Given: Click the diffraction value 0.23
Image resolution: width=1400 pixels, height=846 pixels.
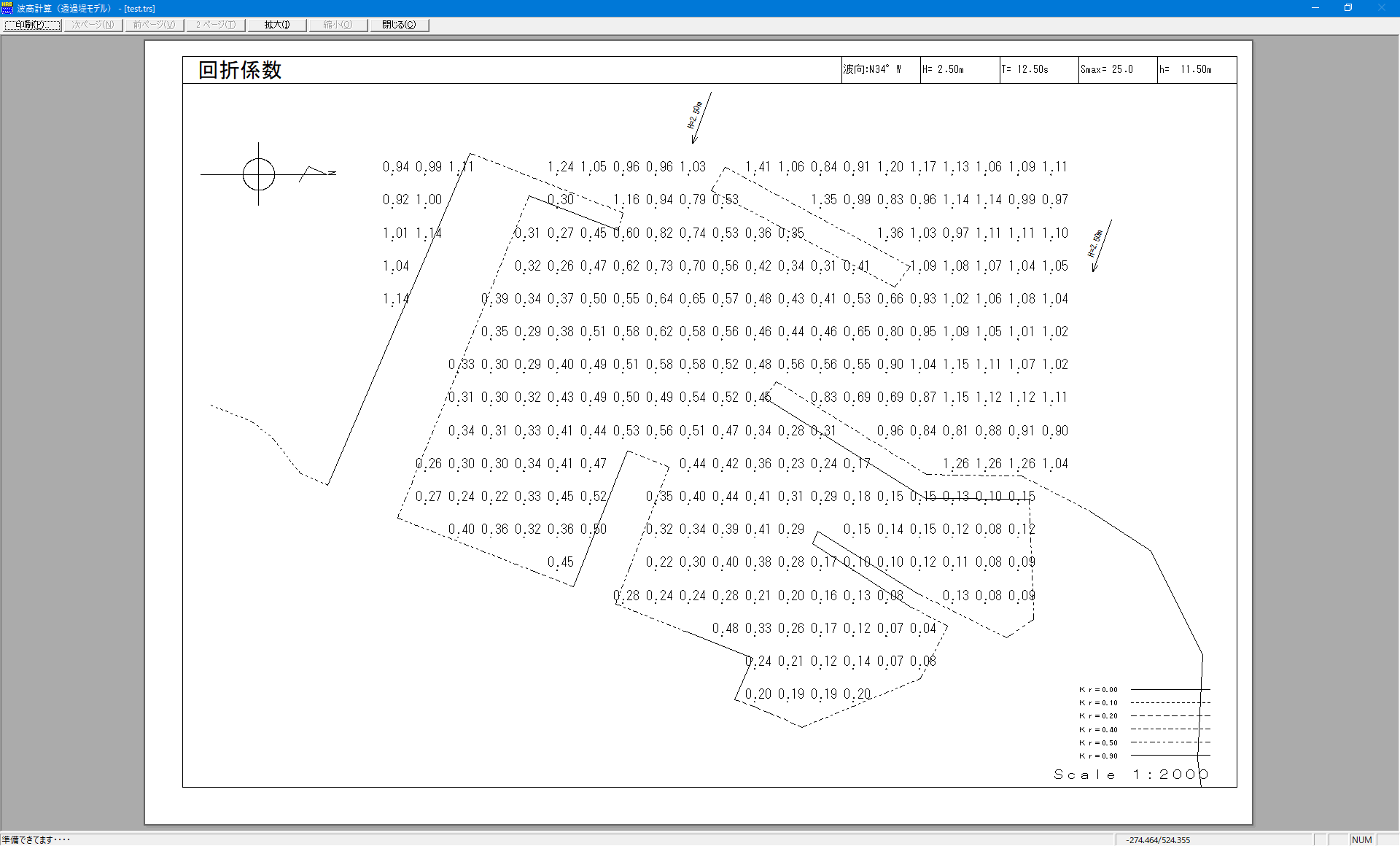Looking at the screenshot, I should point(791,464).
